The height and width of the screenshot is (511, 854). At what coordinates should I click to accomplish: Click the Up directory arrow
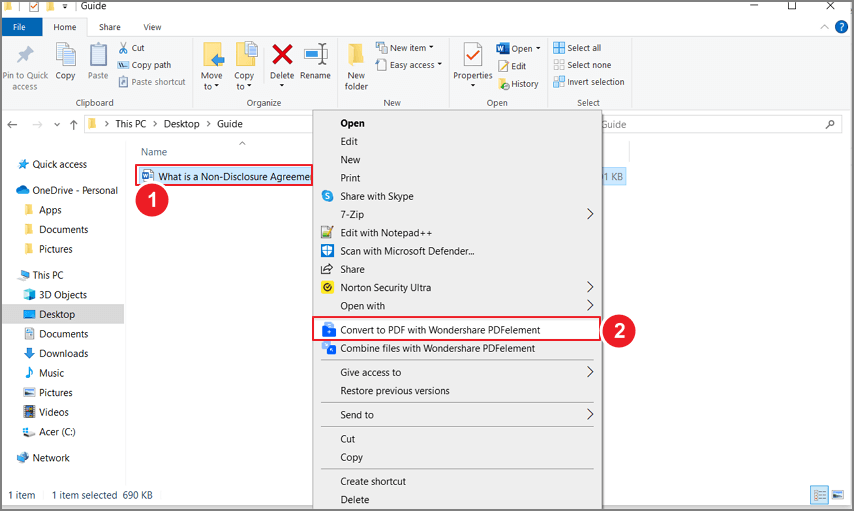[74, 124]
